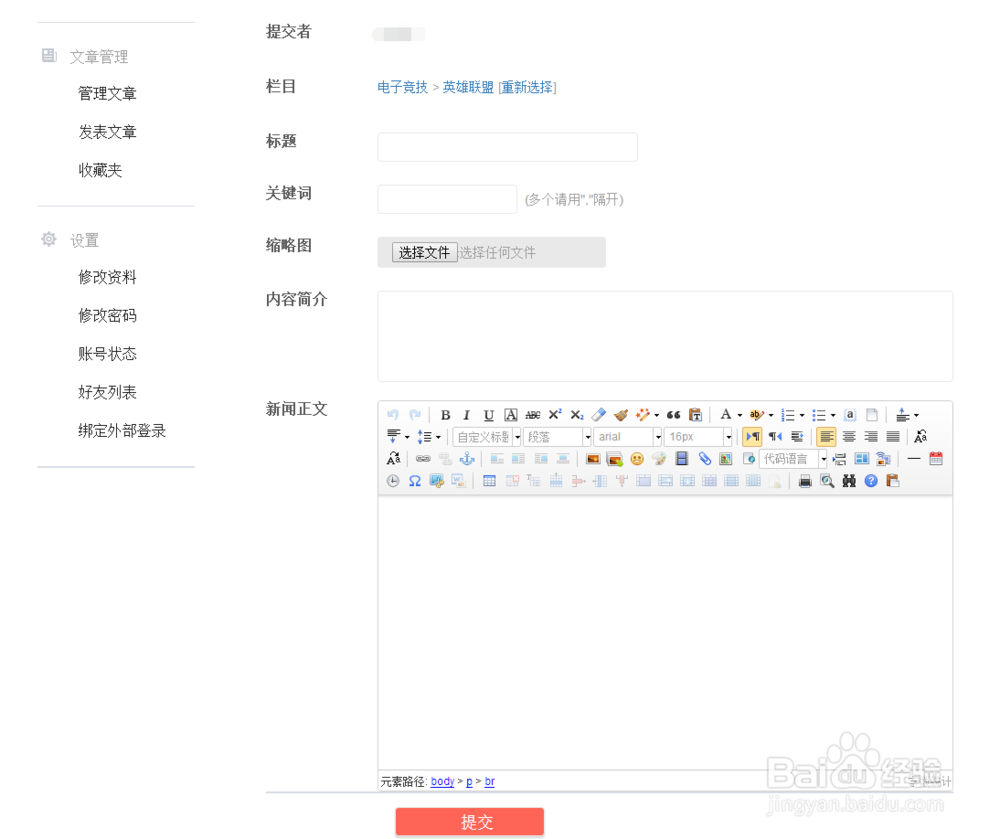Open the arial font family dropdown
Image resolution: width=1000 pixels, height=839 pixels.
pos(627,436)
